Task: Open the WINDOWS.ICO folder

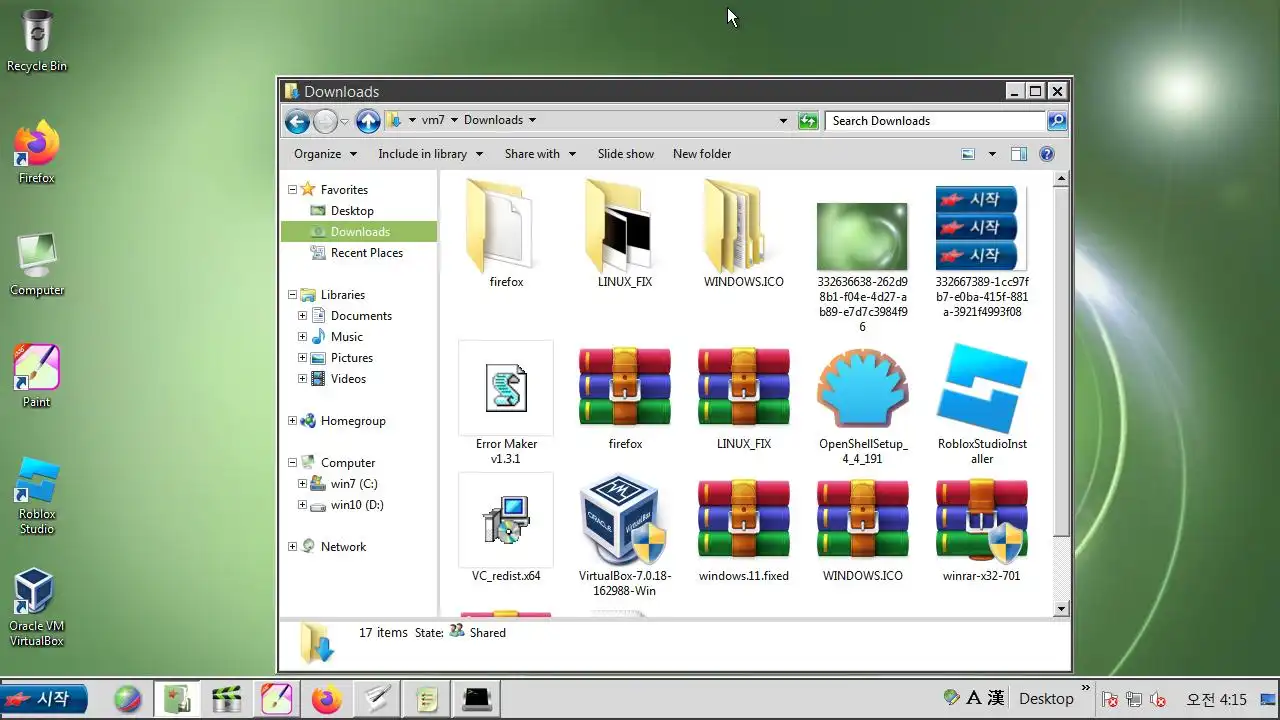Action: [x=744, y=235]
